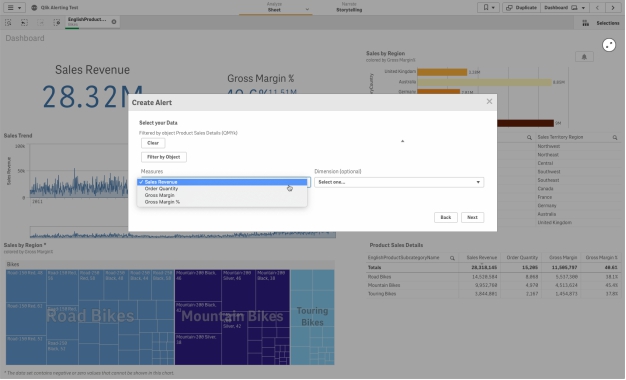The image size is (626, 380).
Task: Choose Gross Margin % from measures list
Action: tap(162, 202)
